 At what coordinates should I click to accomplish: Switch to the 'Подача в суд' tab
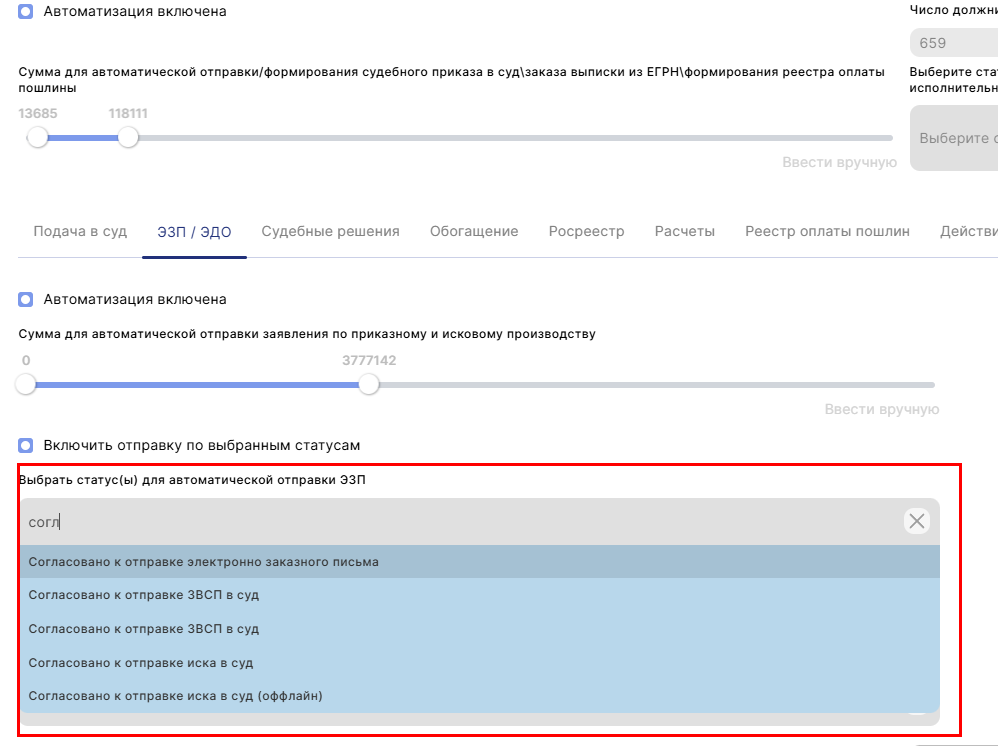tap(80, 231)
